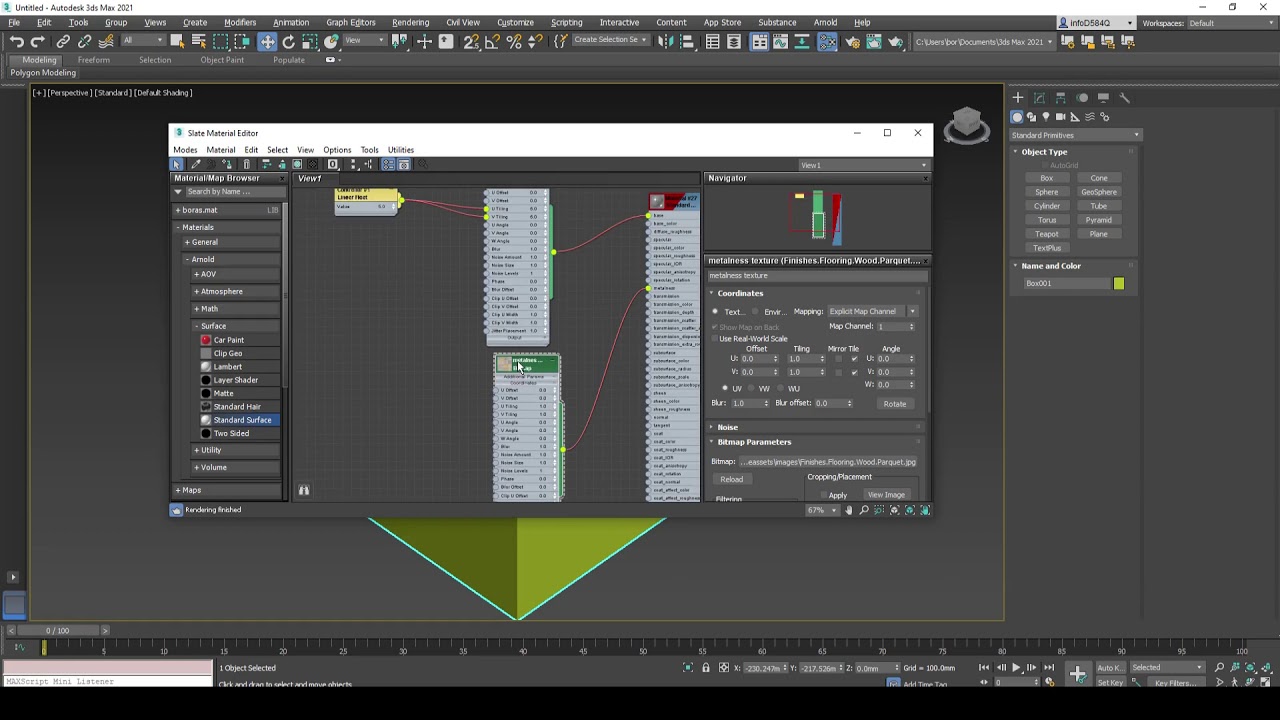1280x720 pixels.
Task: Open the Utilities wrench tab
Action: [x=1124, y=98]
